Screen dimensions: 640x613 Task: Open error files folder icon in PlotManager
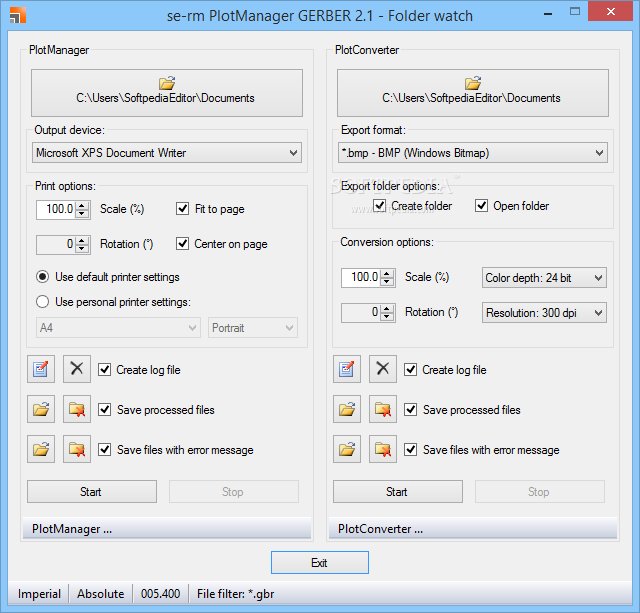click(41, 449)
